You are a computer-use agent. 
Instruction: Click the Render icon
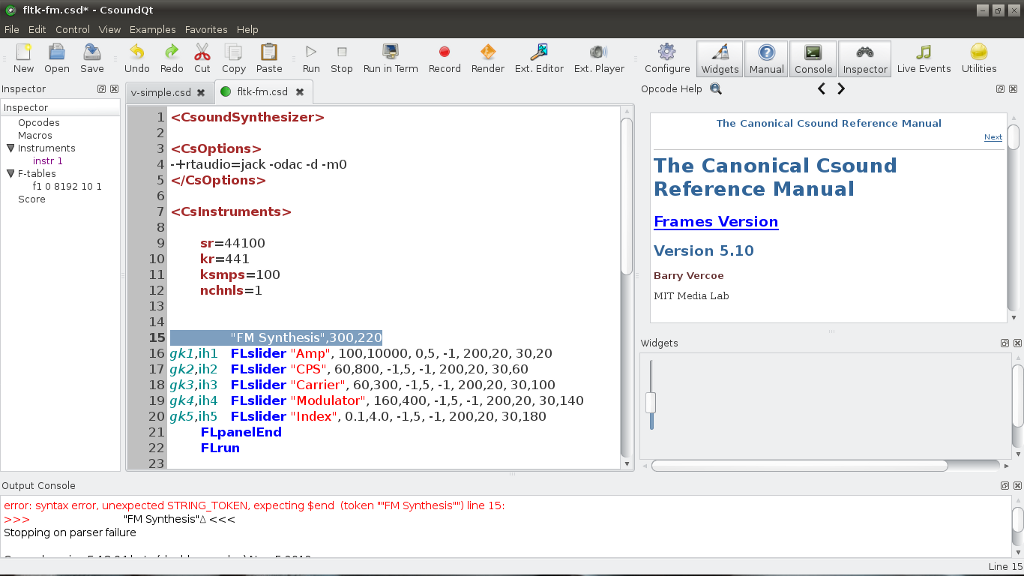coord(487,58)
